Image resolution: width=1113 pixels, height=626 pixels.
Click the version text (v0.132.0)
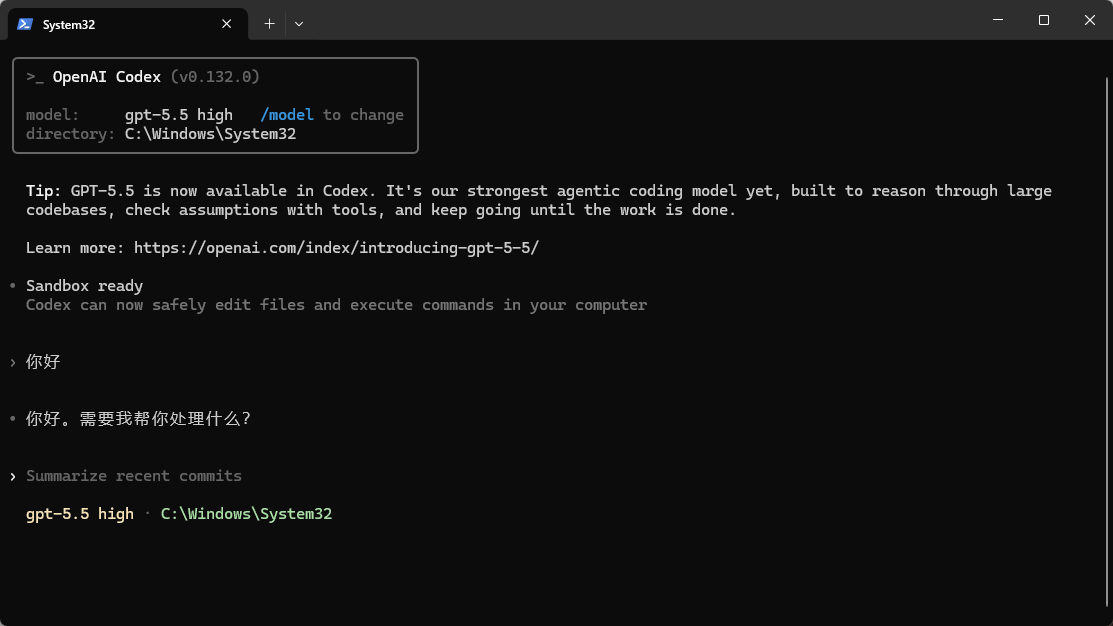point(215,77)
